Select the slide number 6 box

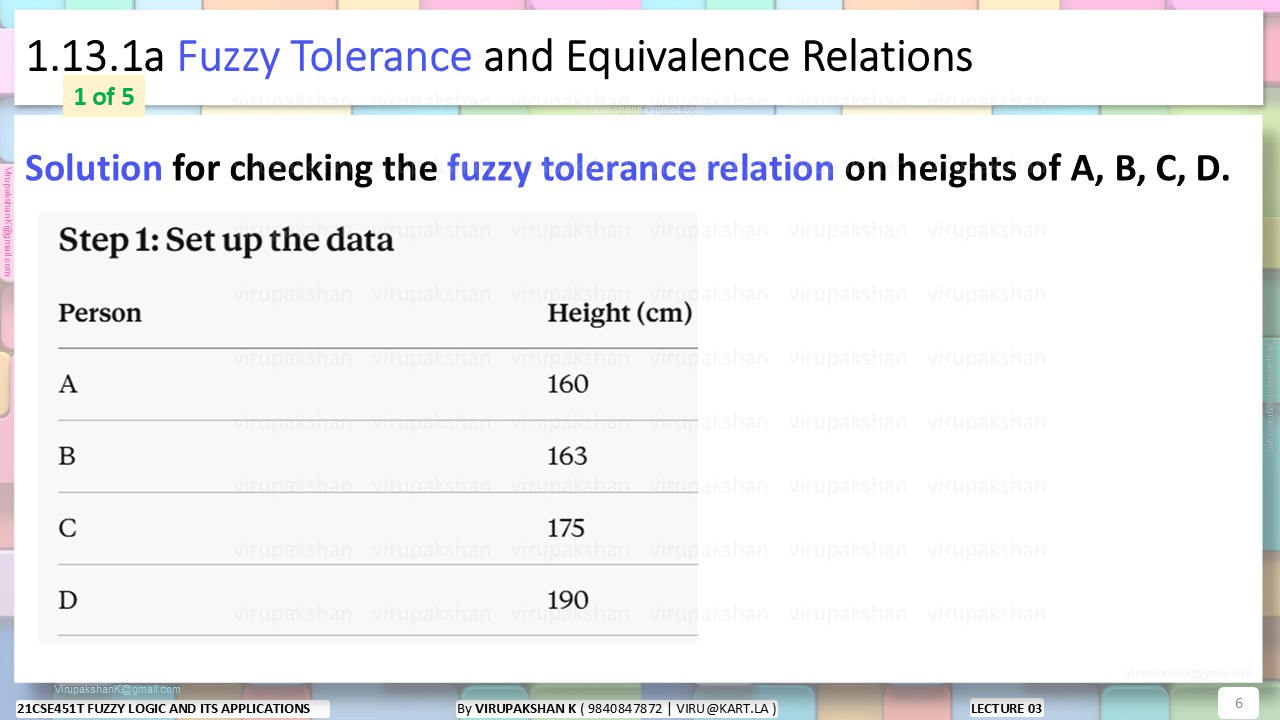point(1238,702)
